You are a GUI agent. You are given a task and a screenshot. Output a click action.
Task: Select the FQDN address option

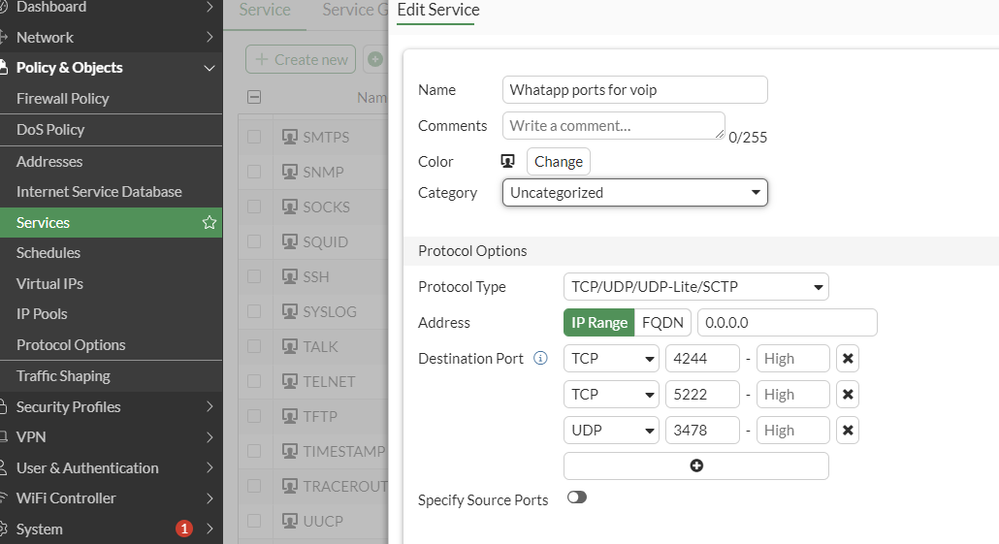tap(661, 323)
